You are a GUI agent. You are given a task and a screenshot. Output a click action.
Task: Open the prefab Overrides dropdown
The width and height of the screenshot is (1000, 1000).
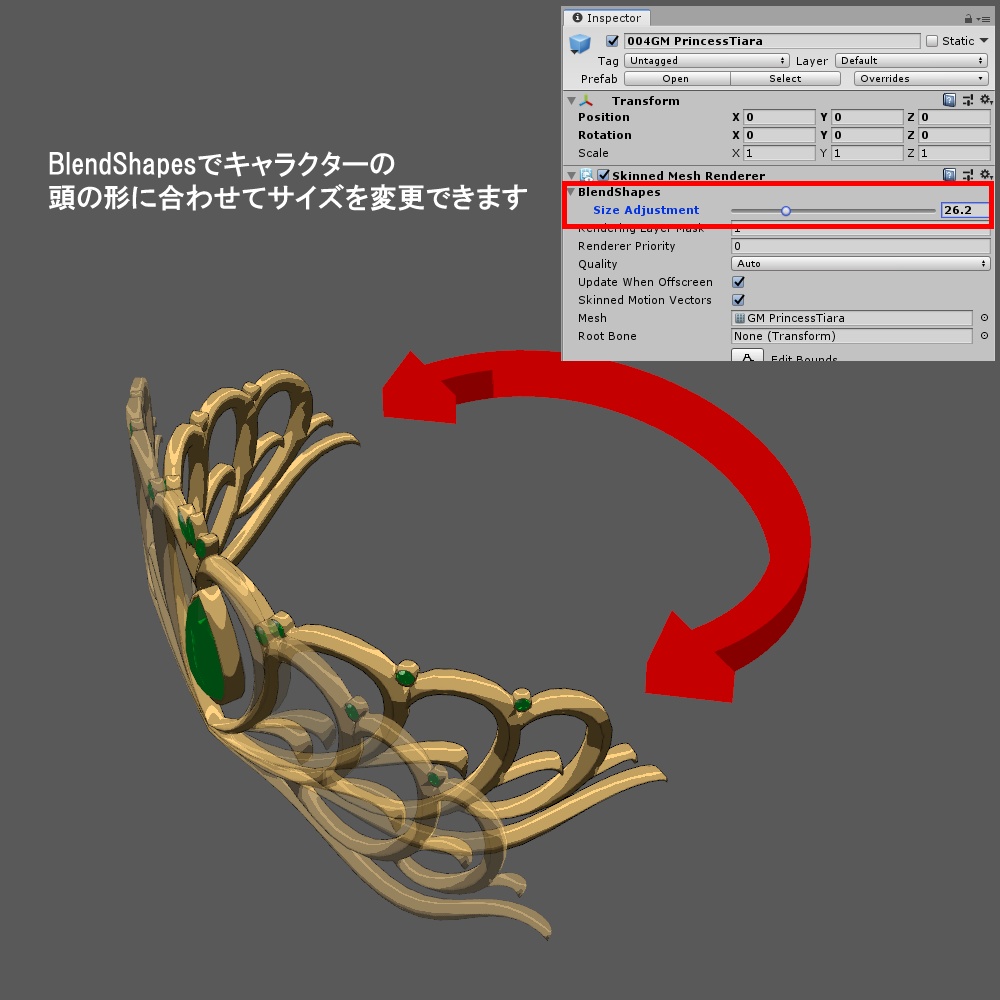click(x=921, y=78)
